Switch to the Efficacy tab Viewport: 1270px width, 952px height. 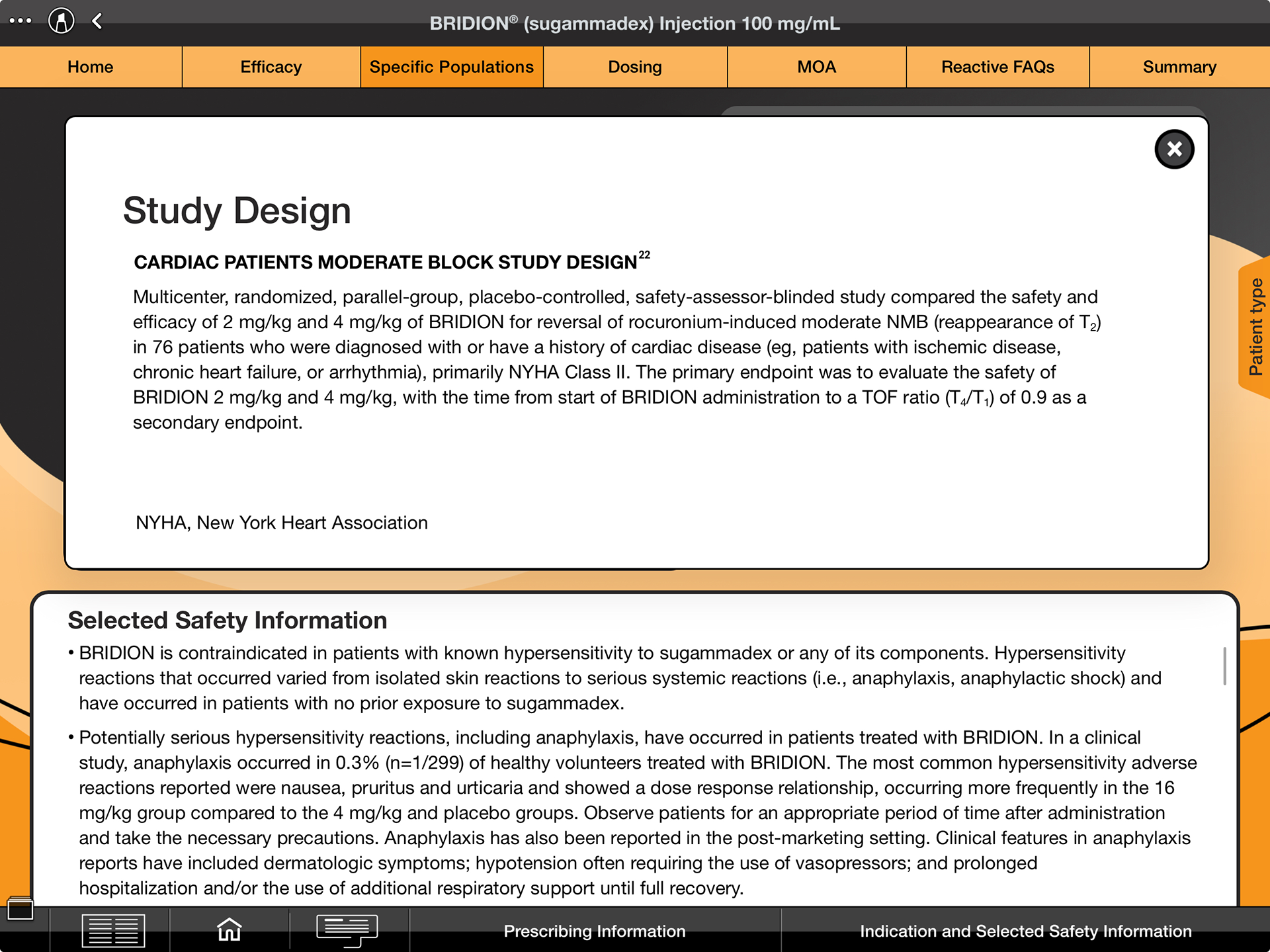(x=271, y=67)
